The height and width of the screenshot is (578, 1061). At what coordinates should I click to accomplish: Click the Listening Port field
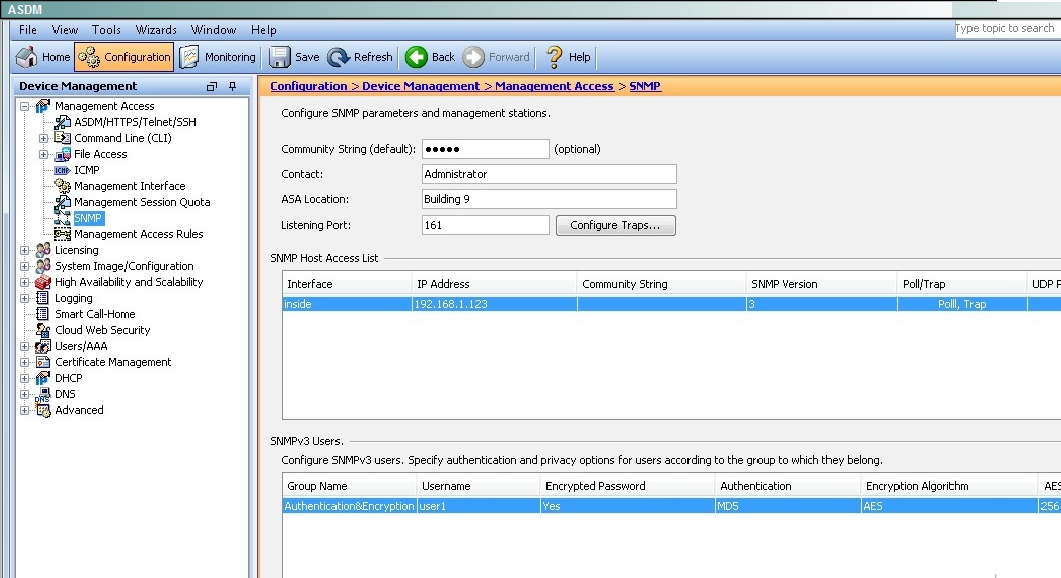click(x=485, y=225)
